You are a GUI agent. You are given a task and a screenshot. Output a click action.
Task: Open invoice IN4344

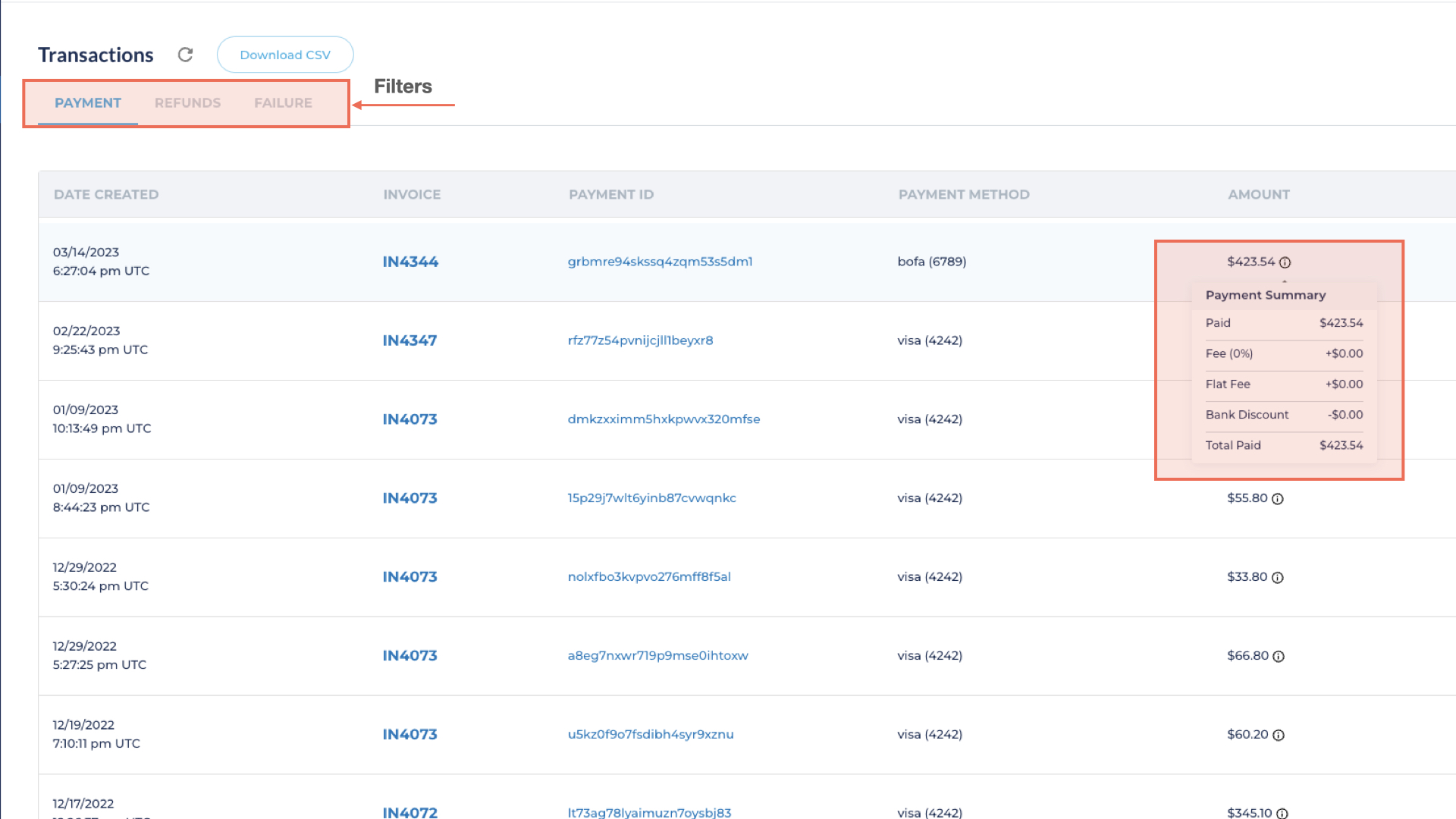(x=410, y=261)
